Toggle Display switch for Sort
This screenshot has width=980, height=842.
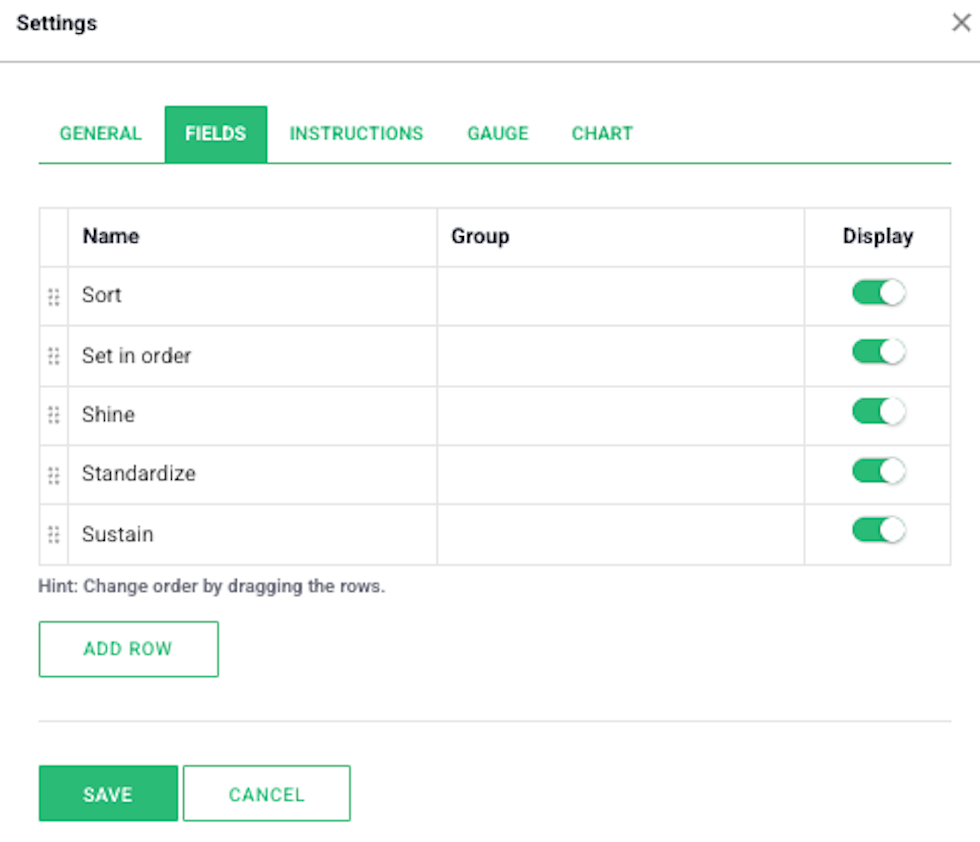point(878,293)
